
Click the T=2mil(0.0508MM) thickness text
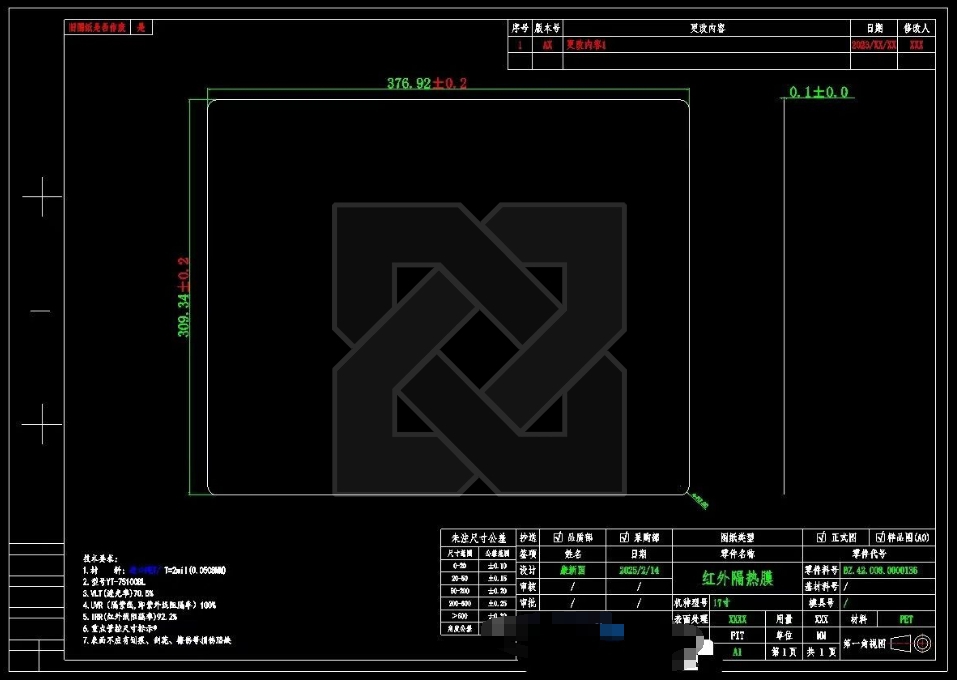pos(195,570)
